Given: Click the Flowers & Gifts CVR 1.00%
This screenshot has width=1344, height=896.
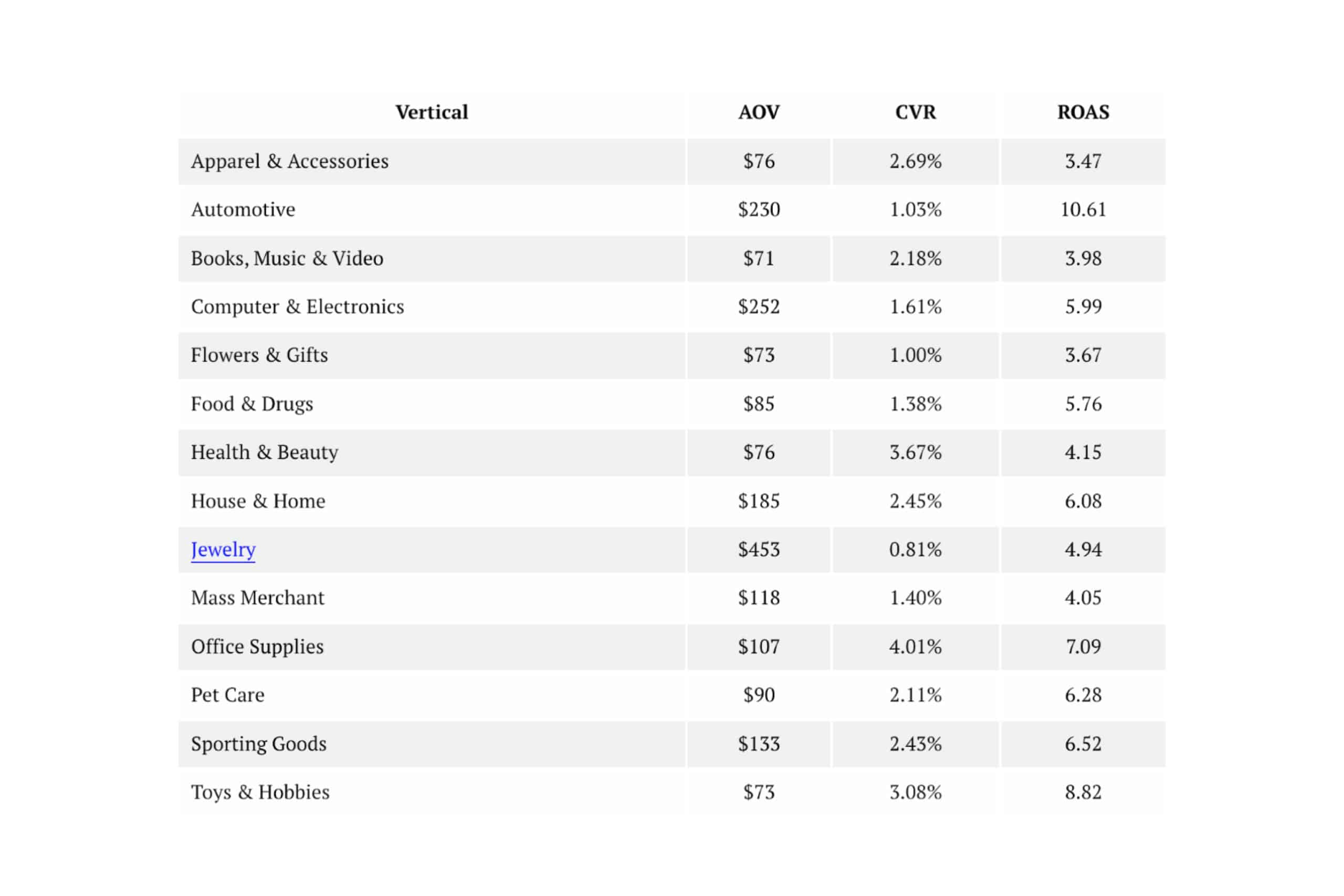Looking at the screenshot, I should (x=915, y=355).
